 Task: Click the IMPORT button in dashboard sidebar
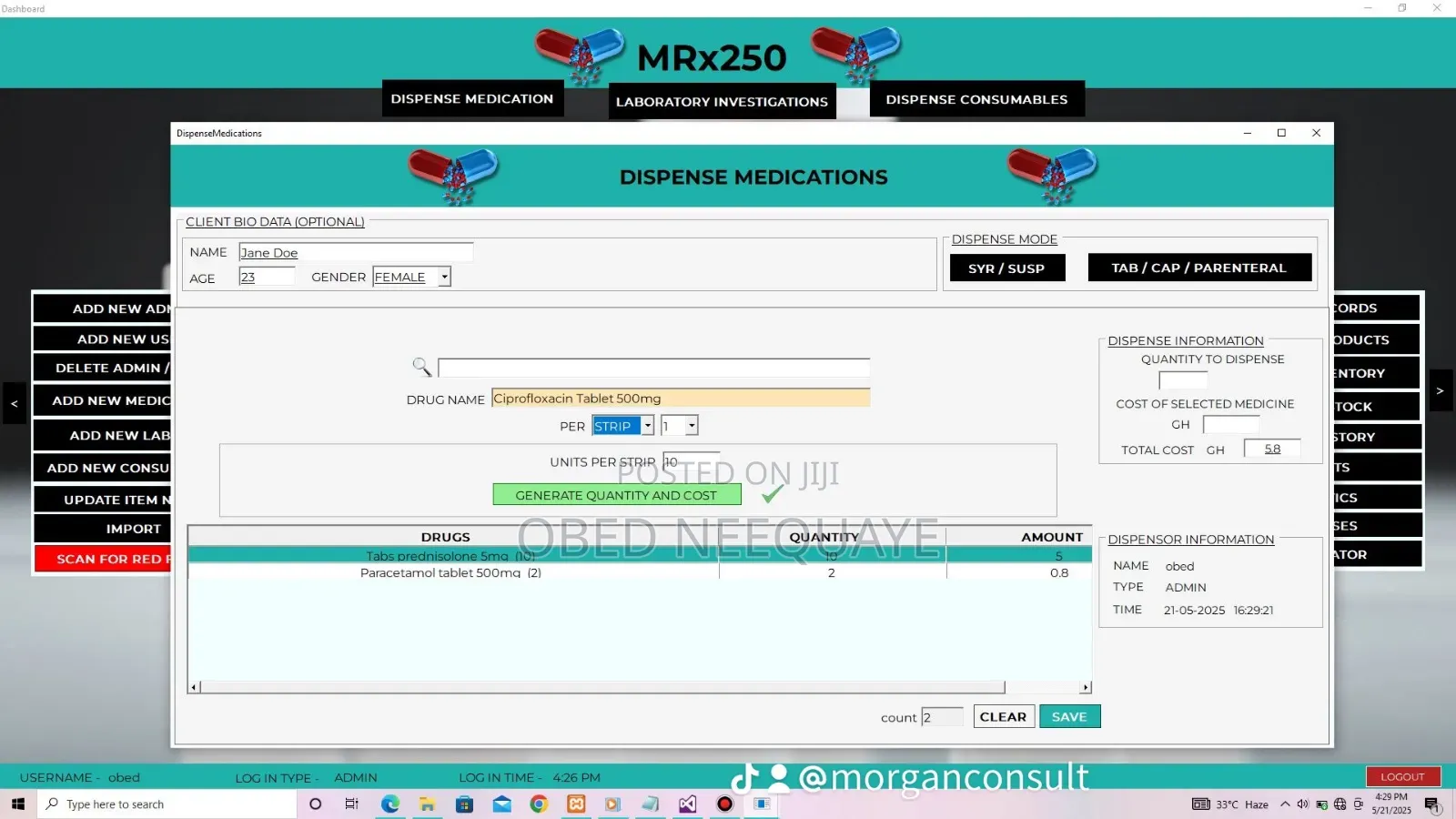(x=103, y=529)
